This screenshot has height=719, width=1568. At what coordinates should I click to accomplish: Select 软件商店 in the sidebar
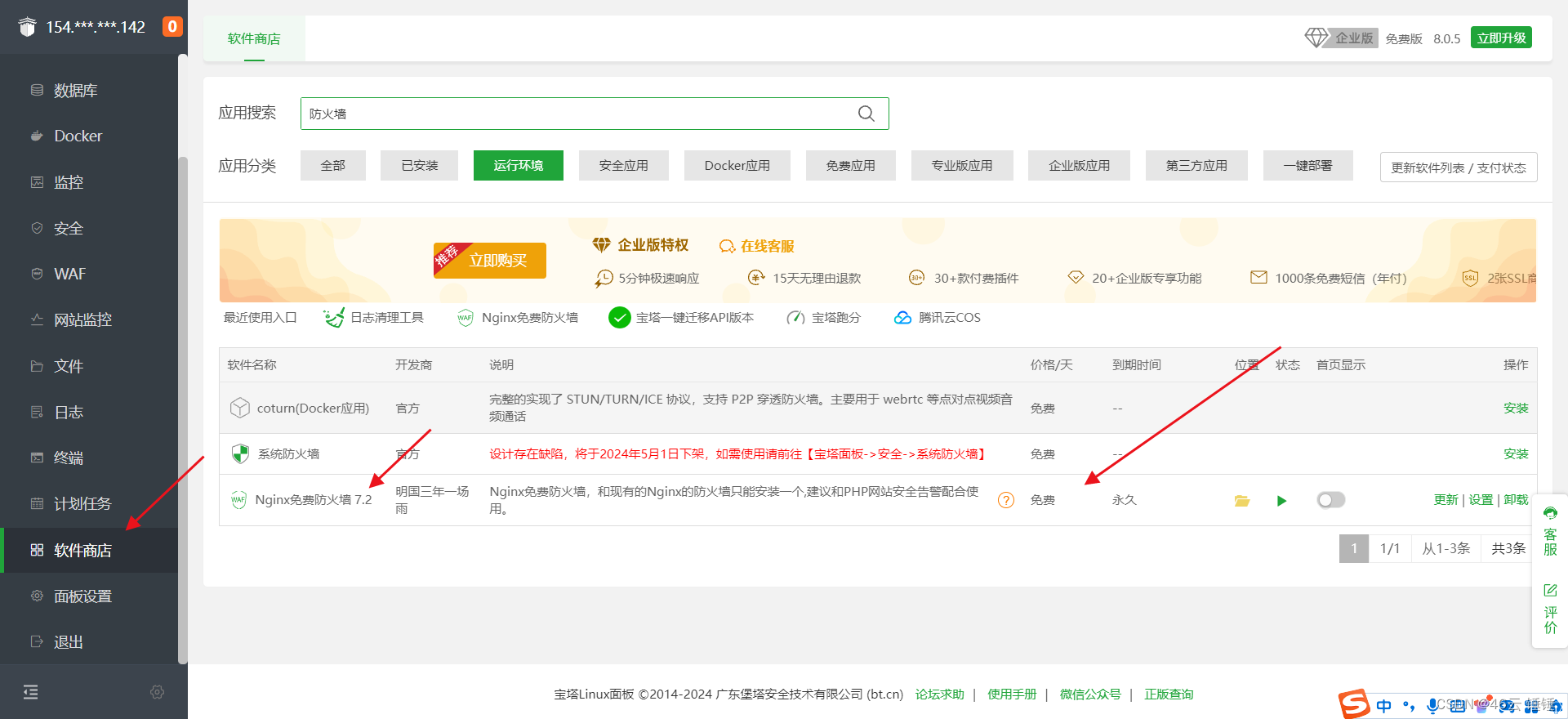[x=89, y=550]
